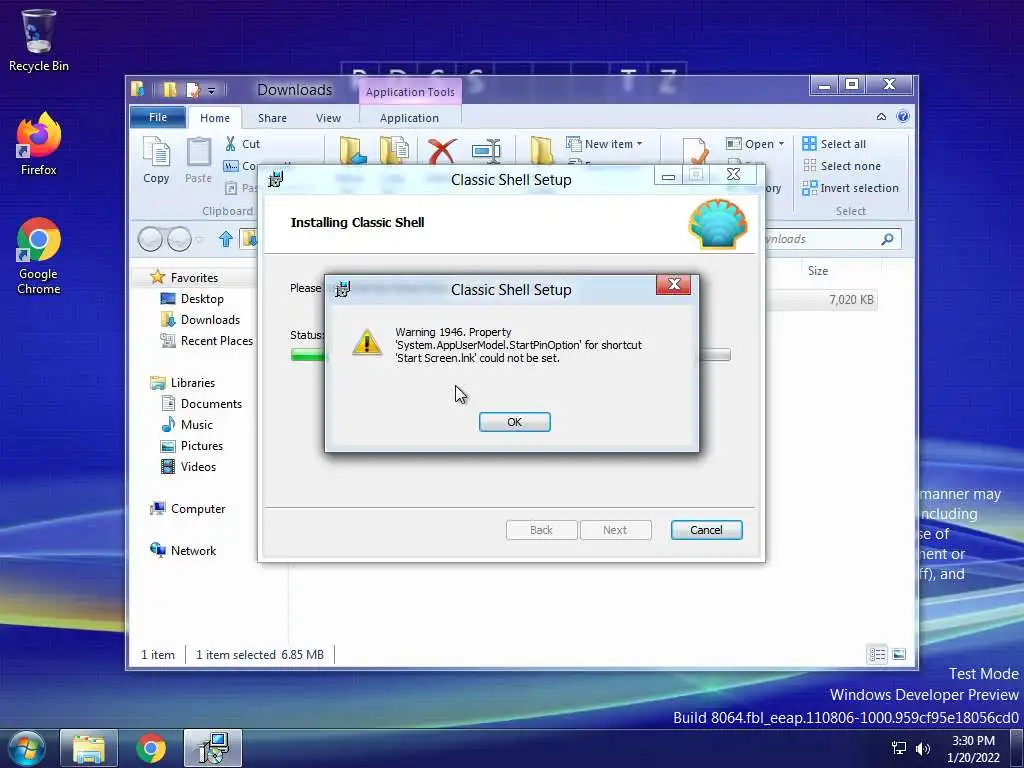Open Recycle Bin on desktop
1024x768 pixels.
click(x=39, y=39)
